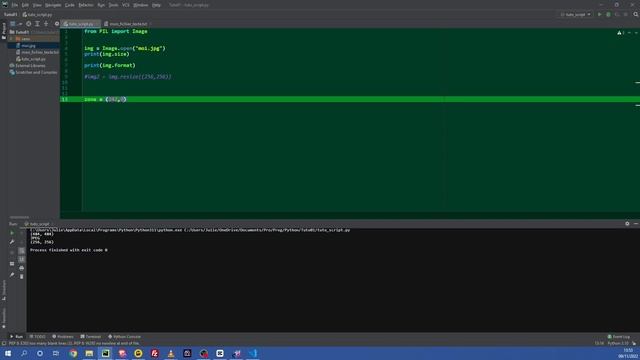Click the 13:18 caret position indicator
The image size is (640, 360).
(599, 343)
